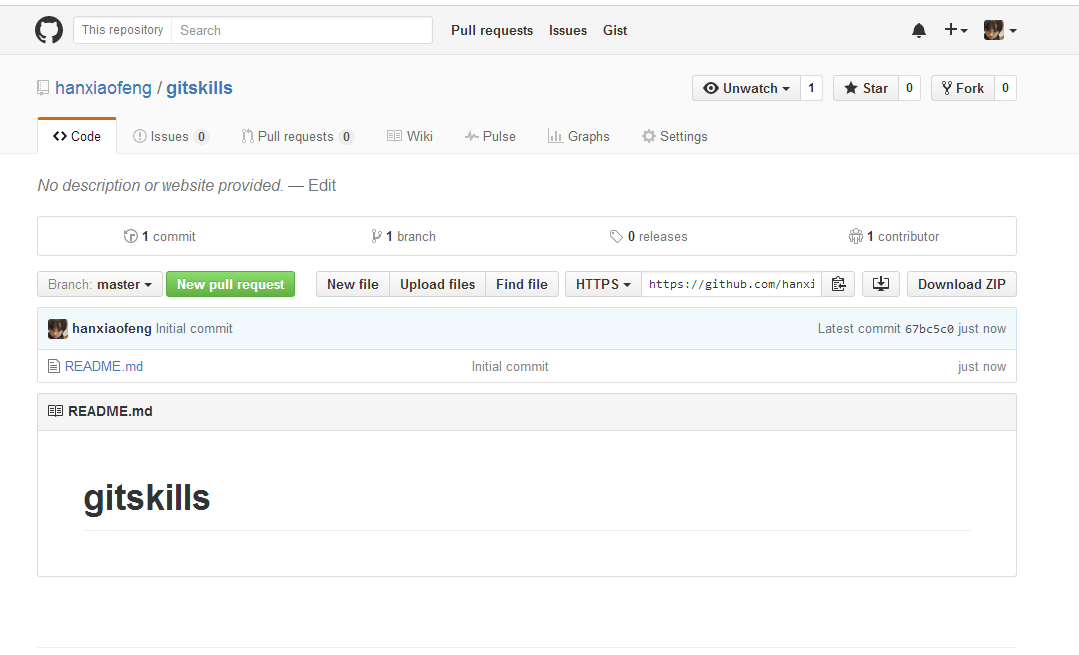
Task: Open Gist in the top navigation
Action: click(x=615, y=30)
